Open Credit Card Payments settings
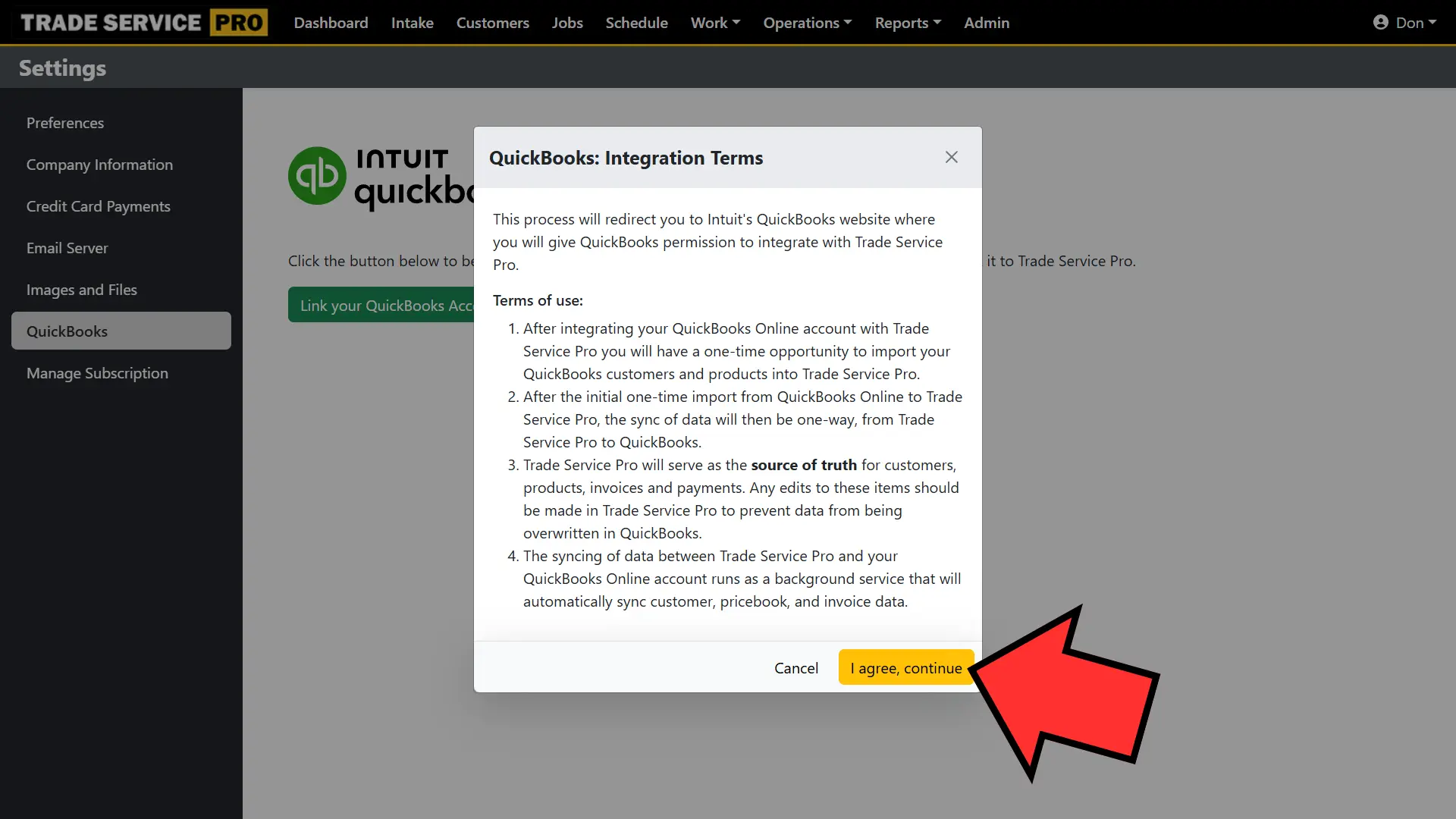 click(x=98, y=206)
